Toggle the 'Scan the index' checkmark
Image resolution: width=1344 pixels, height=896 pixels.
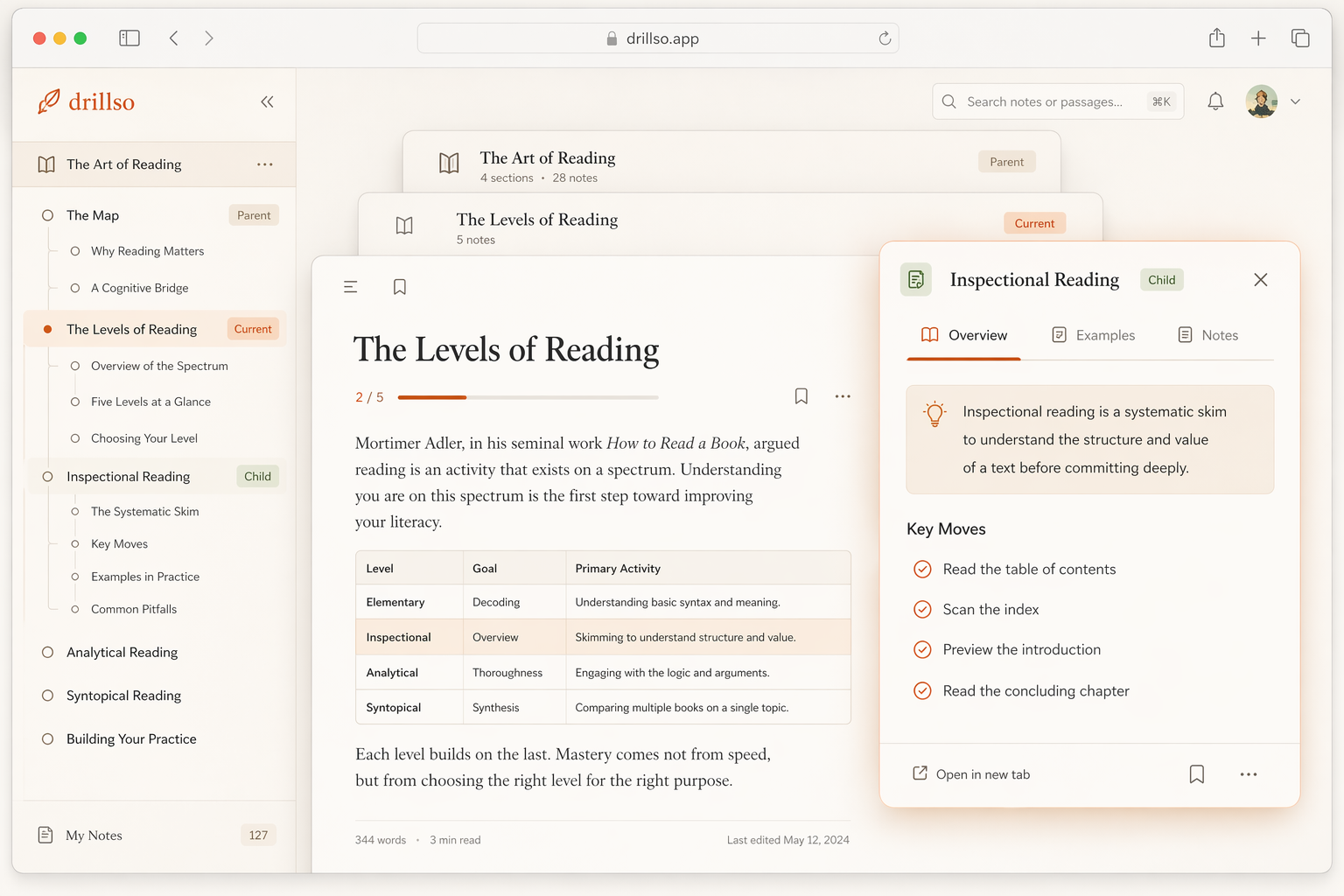(922, 610)
